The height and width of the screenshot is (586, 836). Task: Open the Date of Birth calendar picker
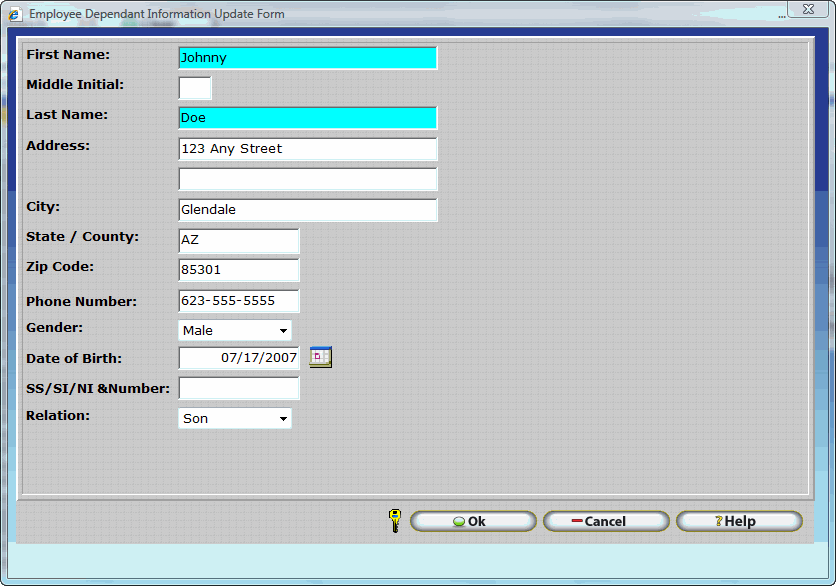coord(320,357)
